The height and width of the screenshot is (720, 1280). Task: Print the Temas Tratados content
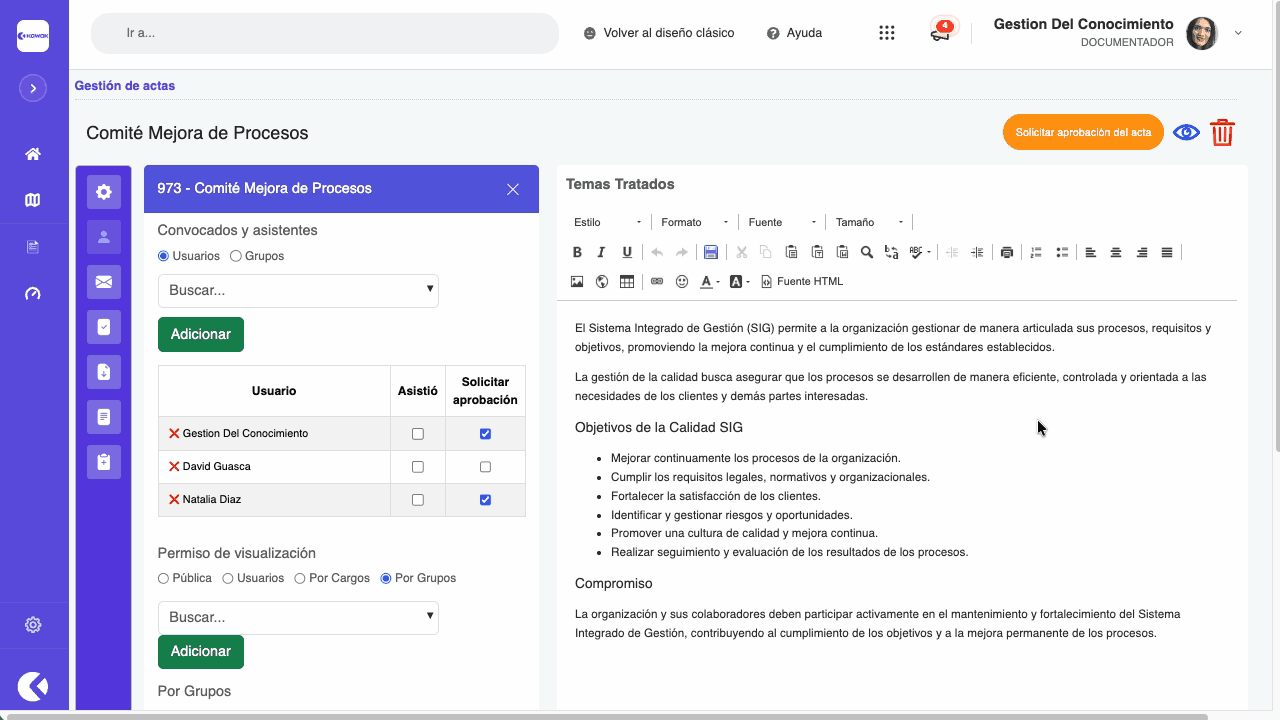1007,252
